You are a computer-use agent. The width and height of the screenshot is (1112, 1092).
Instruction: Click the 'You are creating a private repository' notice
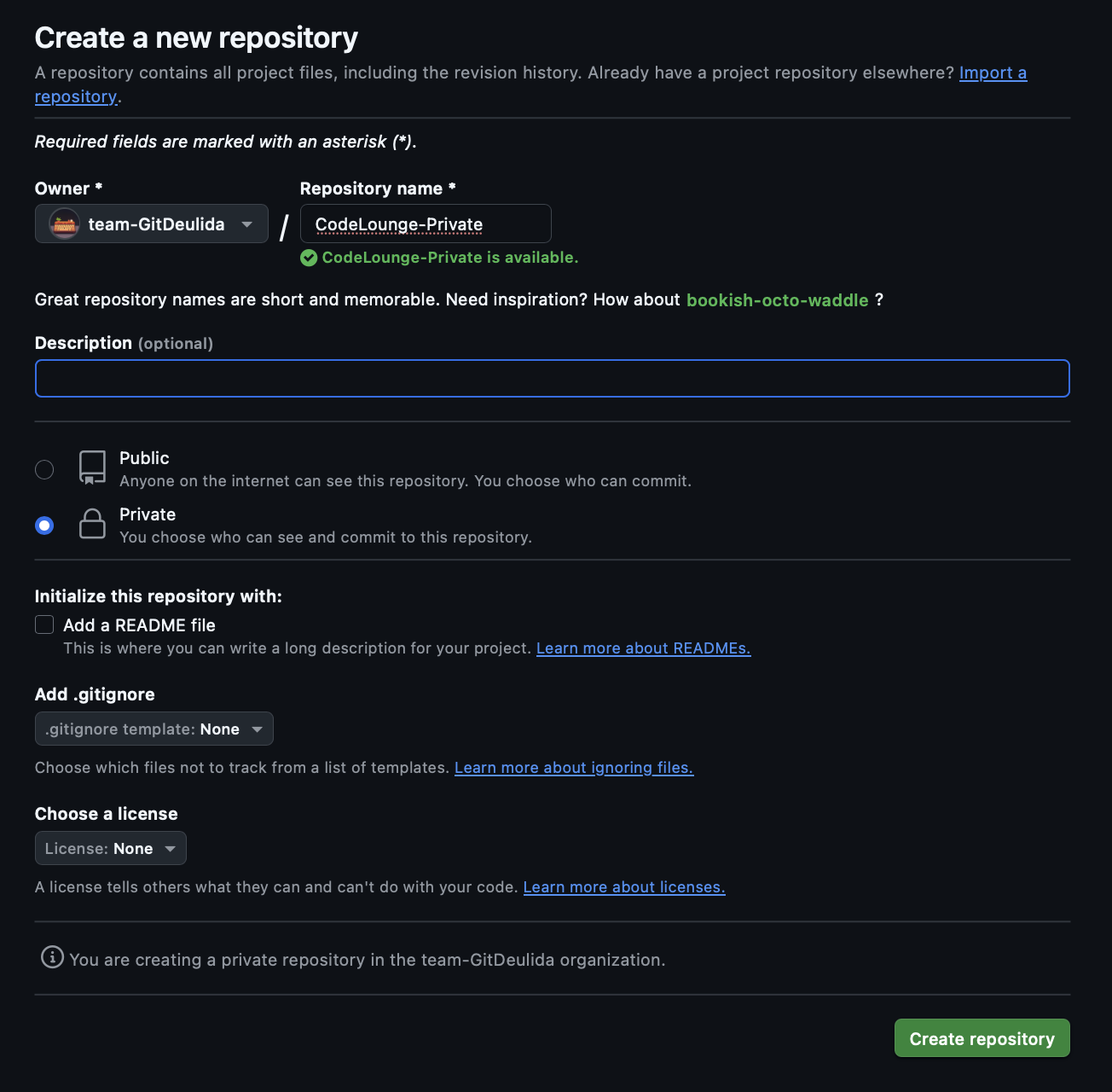(x=367, y=960)
